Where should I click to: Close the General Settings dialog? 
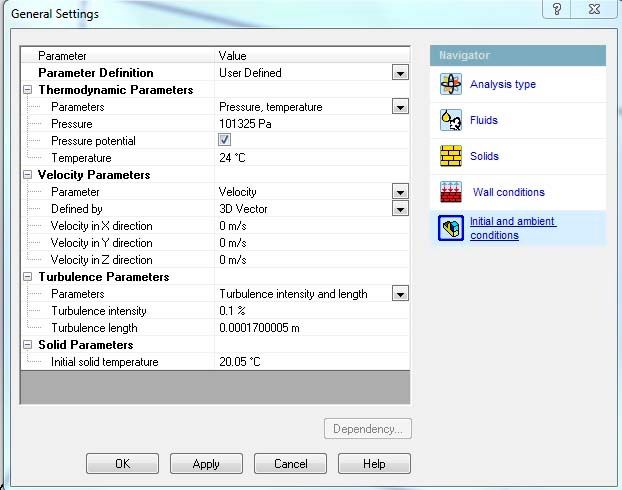(594, 9)
